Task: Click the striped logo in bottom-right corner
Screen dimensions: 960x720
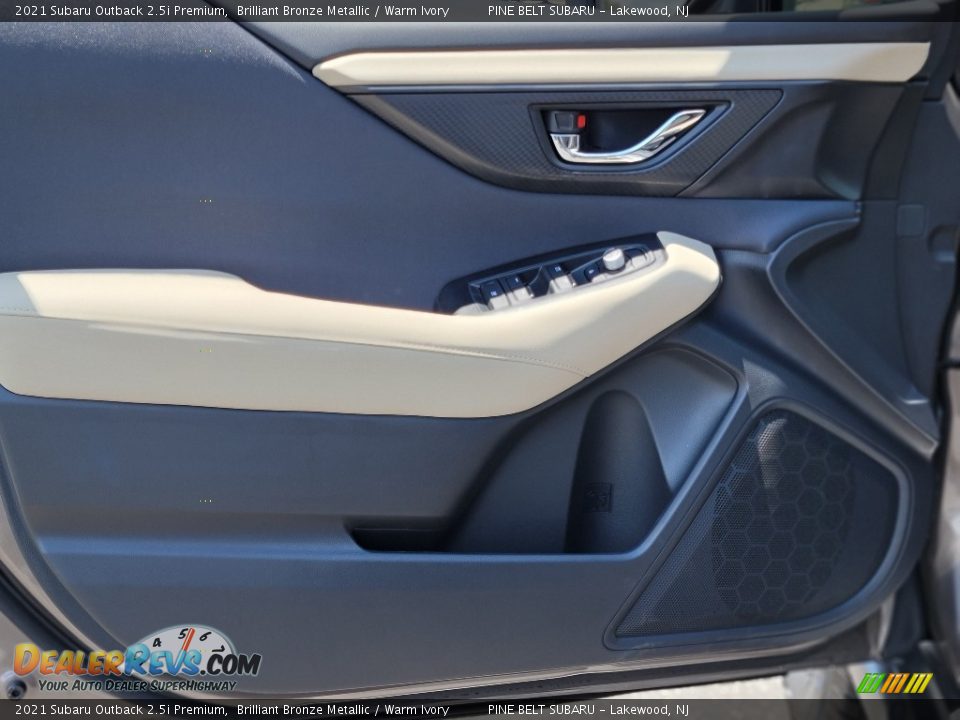Action: [x=894, y=683]
